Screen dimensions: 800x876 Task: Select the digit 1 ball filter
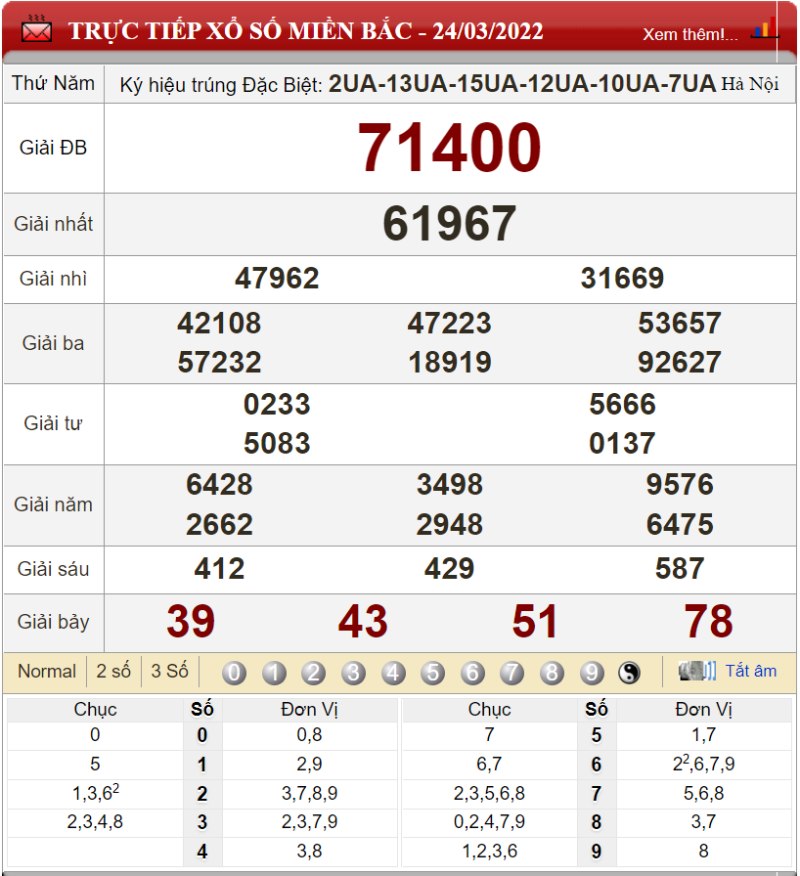coord(274,673)
